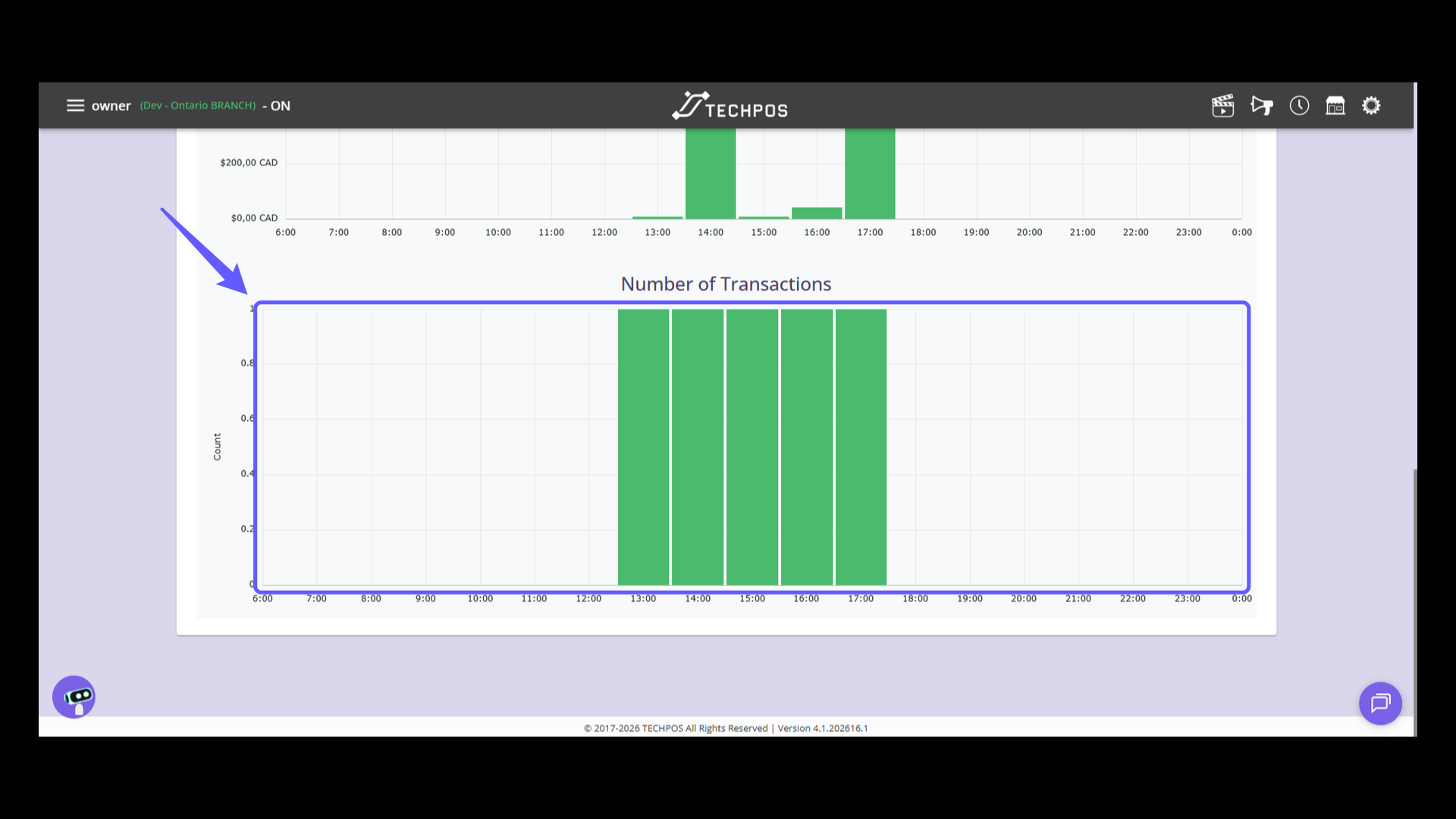Open the store icon in the toolbar
Viewport: 1456px width, 819px height.
[x=1335, y=105]
